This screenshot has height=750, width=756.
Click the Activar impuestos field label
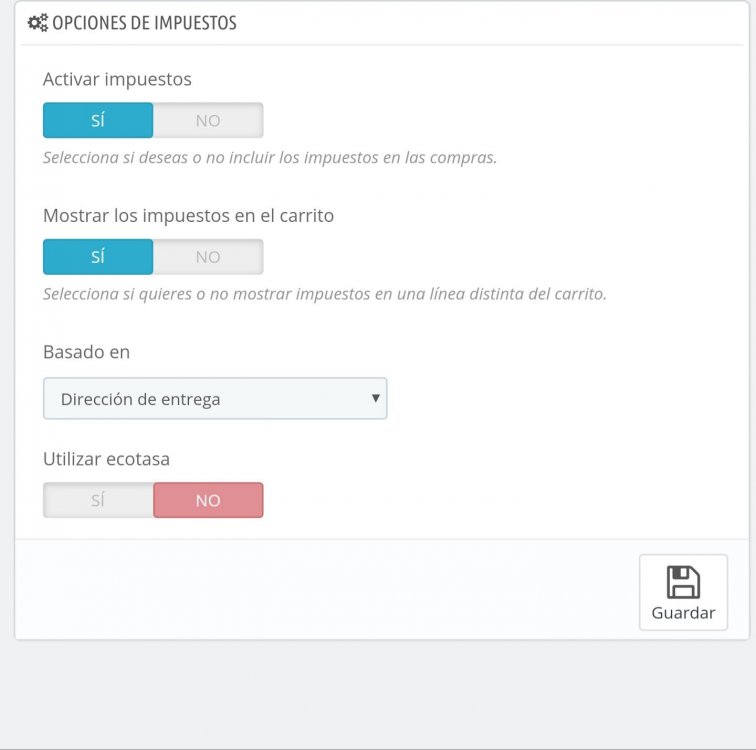pos(117,78)
